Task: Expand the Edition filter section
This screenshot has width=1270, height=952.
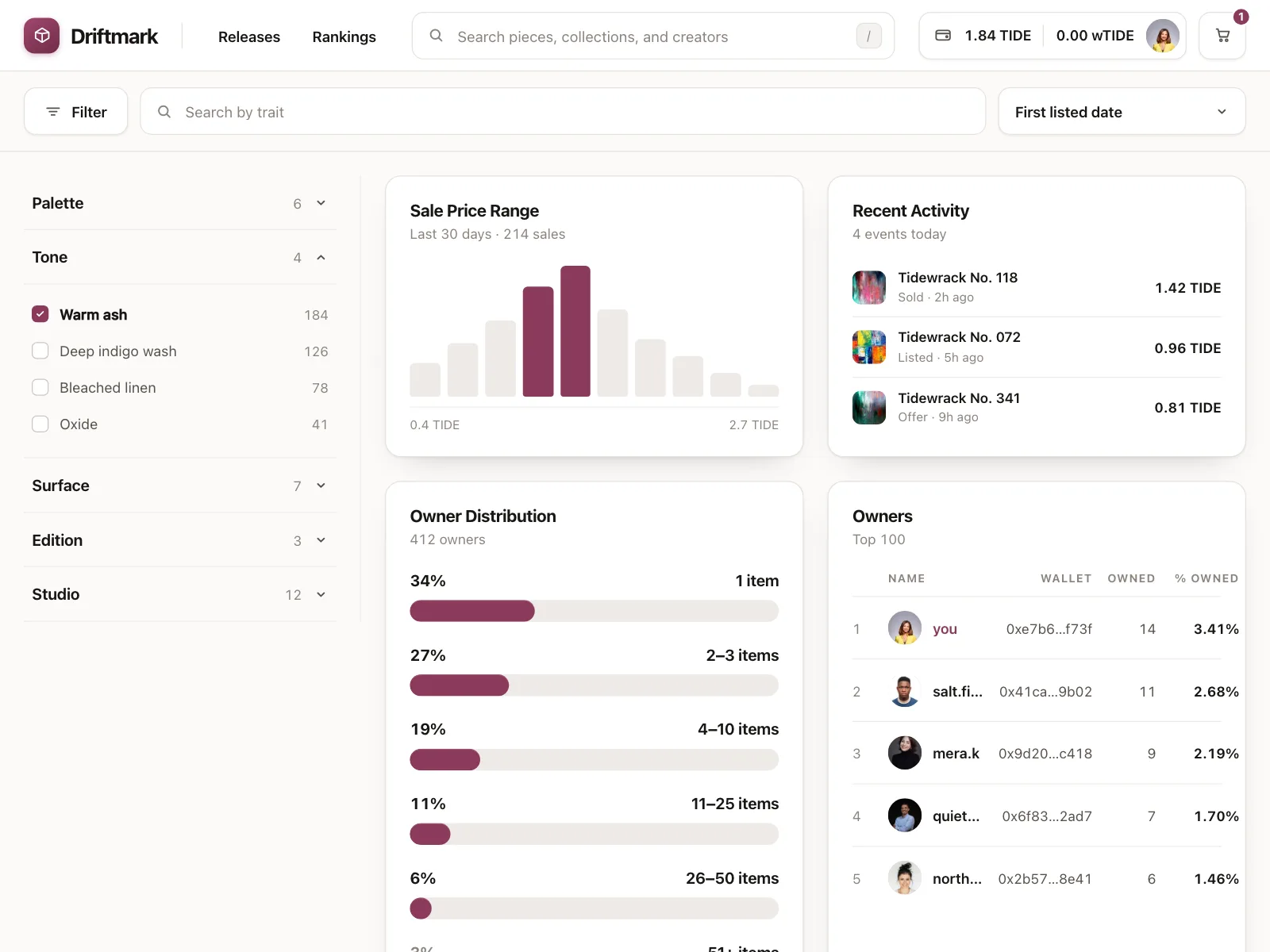Action: click(x=180, y=540)
